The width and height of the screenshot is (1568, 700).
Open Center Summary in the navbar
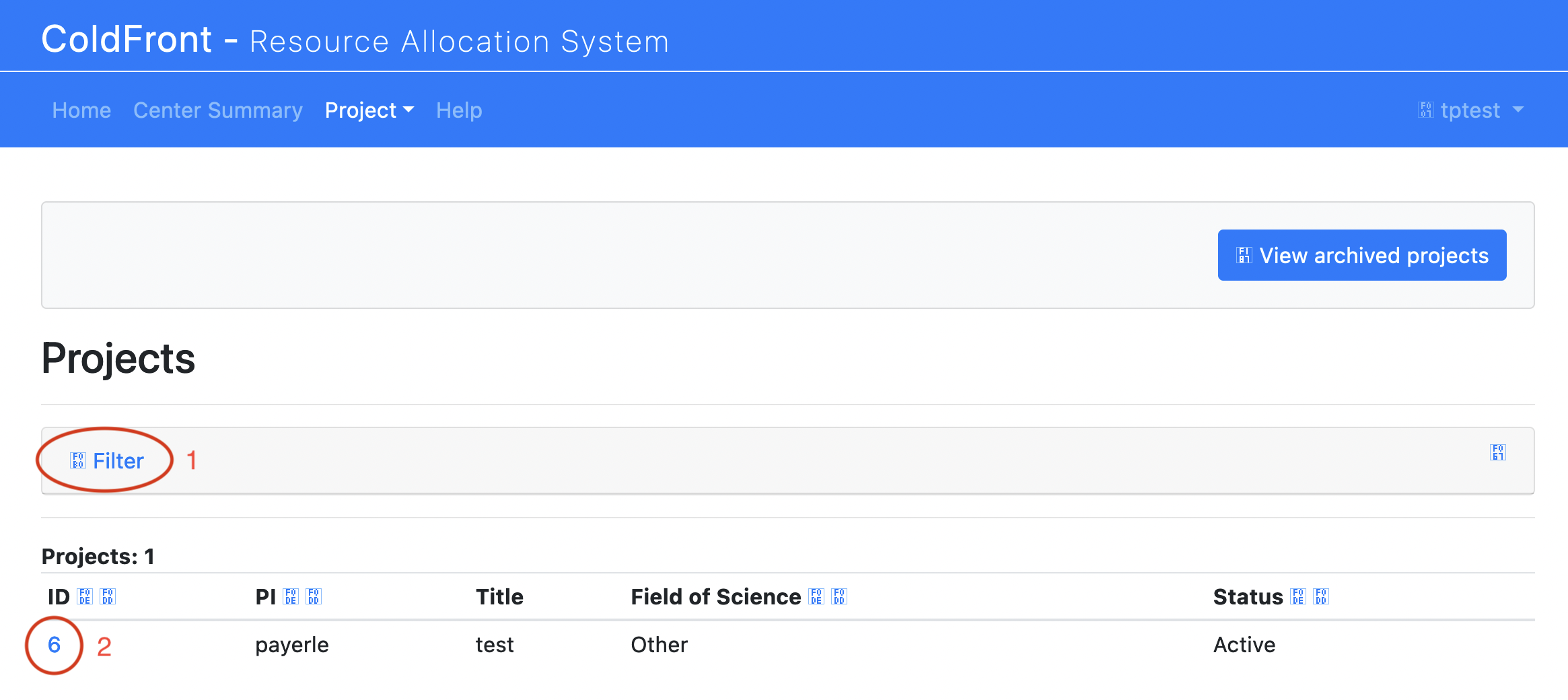tap(218, 110)
